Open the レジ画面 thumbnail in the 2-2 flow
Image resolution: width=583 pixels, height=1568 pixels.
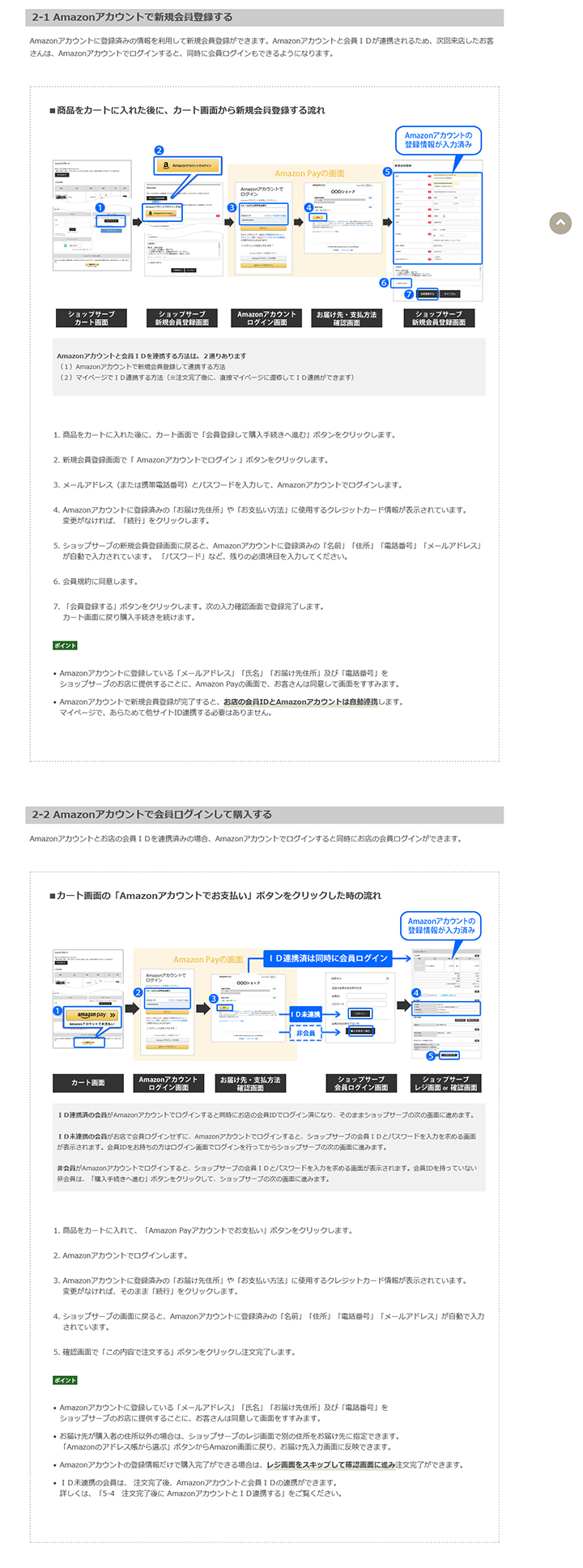(446, 1004)
